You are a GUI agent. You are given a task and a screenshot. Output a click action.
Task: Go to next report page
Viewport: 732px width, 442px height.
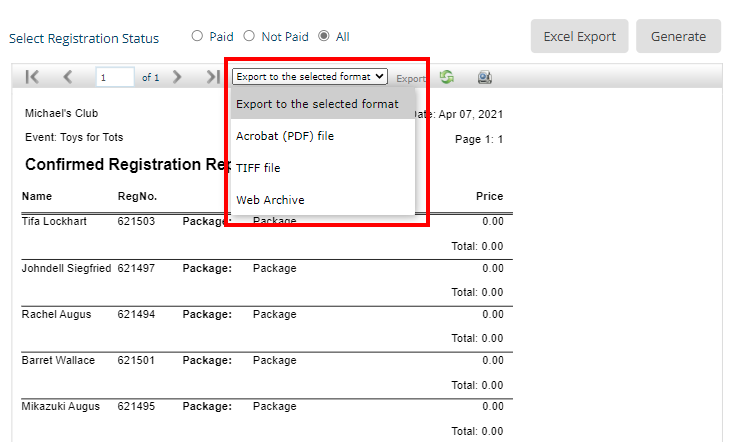click(x=177, y=77)
